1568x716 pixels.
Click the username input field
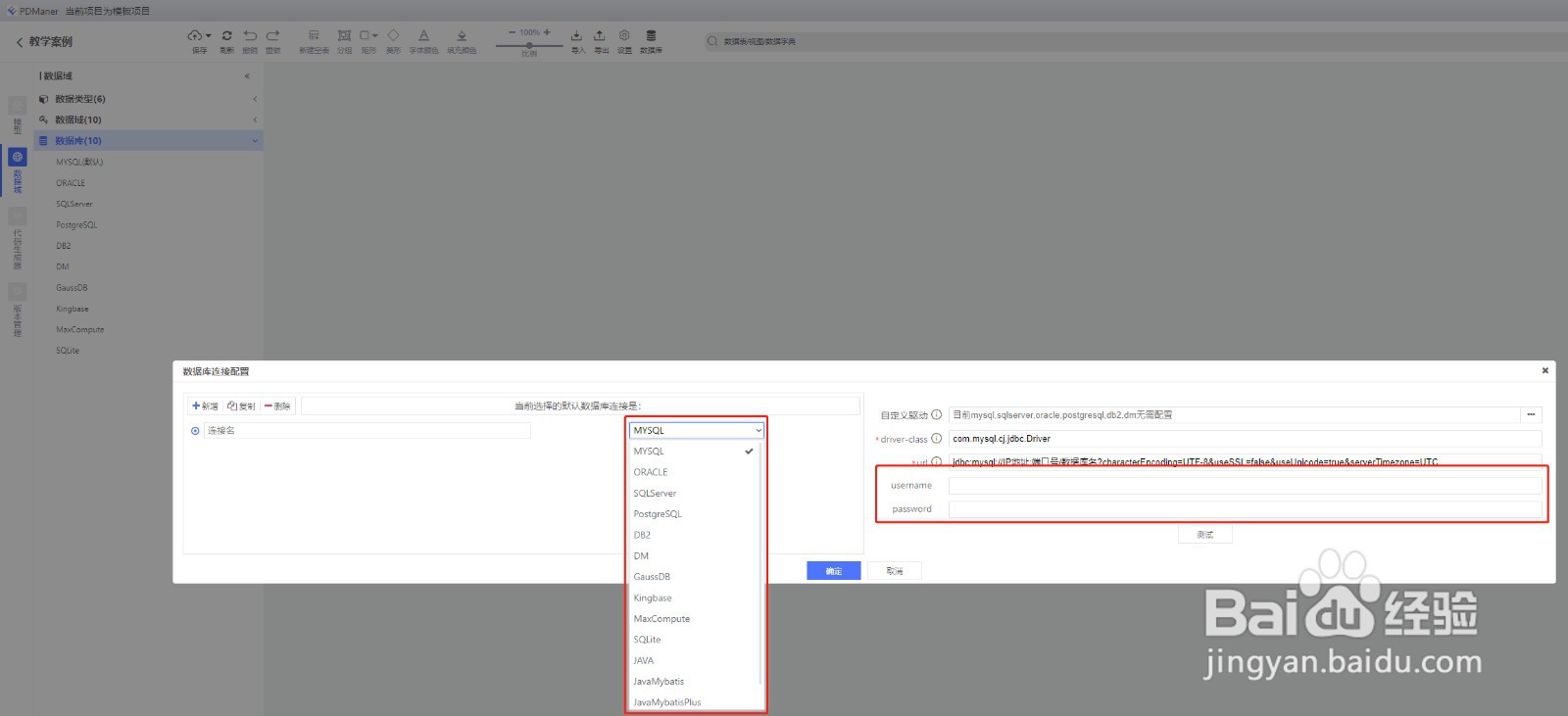click(1245, 486)
